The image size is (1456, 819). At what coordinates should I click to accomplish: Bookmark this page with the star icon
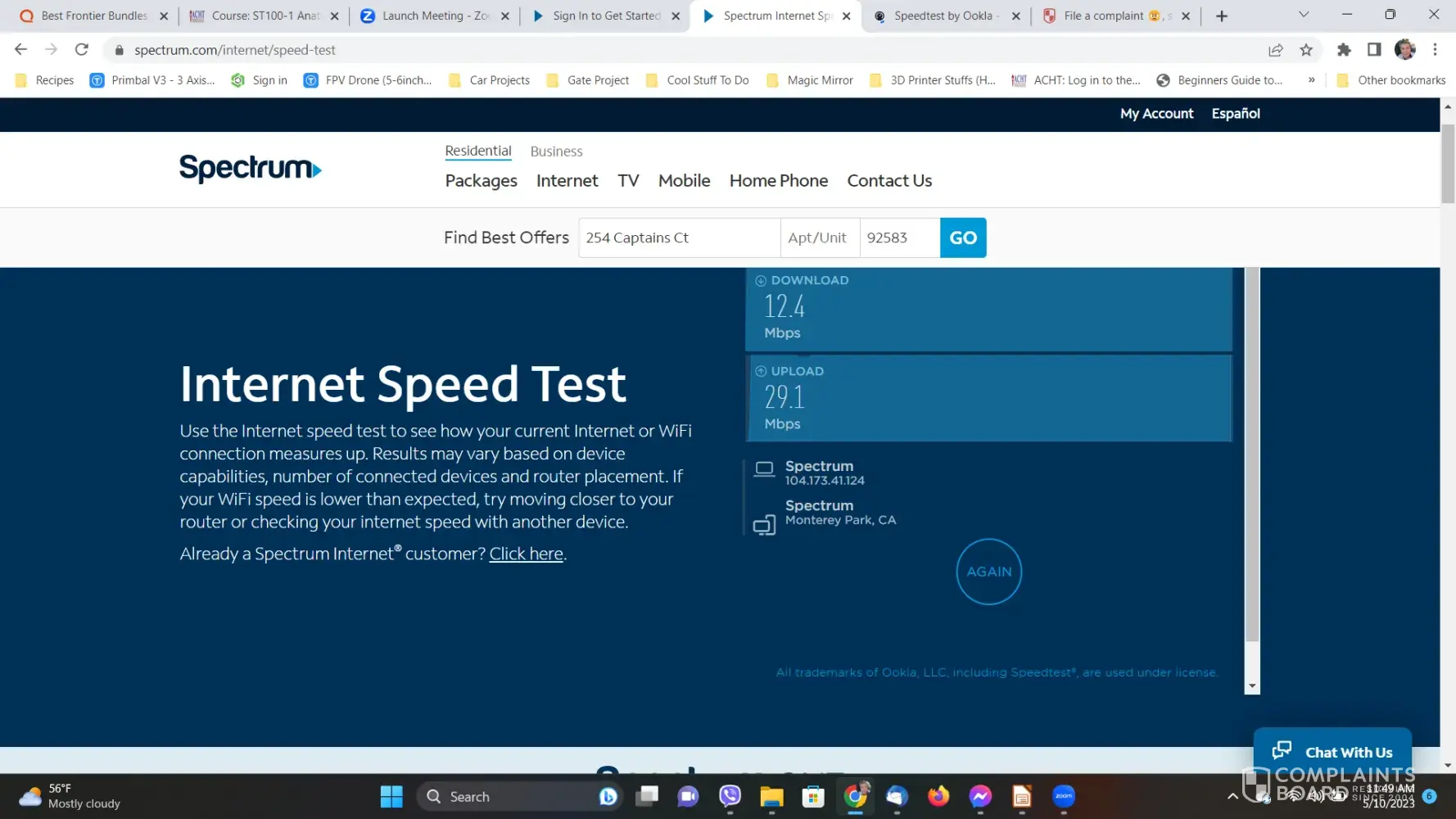pyautogui.click(x=1306, y=50)
